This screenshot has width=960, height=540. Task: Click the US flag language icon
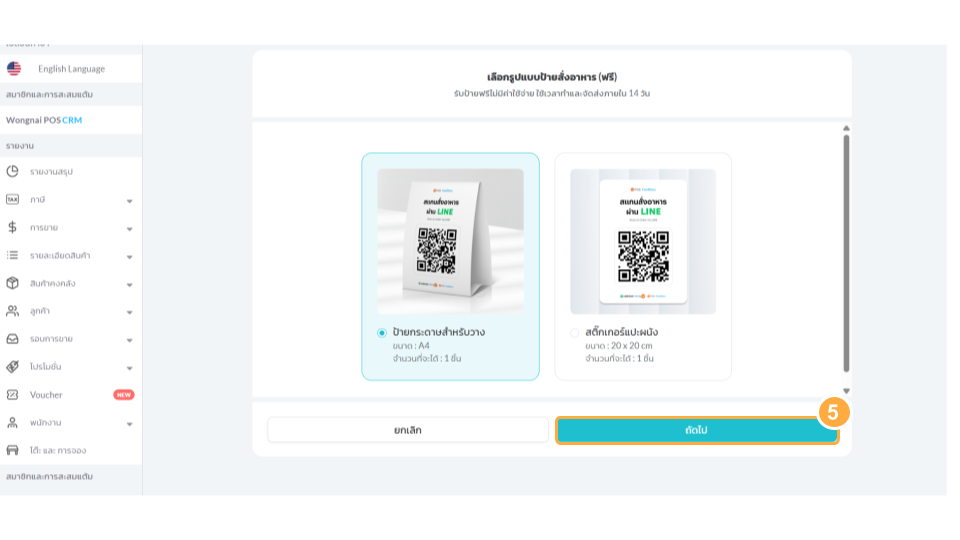tap(14, 69)
